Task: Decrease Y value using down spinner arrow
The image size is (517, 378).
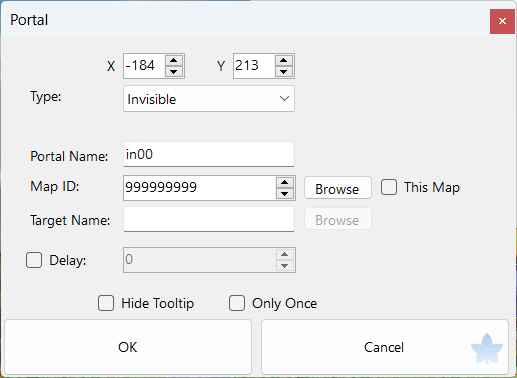Action: click(284, 72)
